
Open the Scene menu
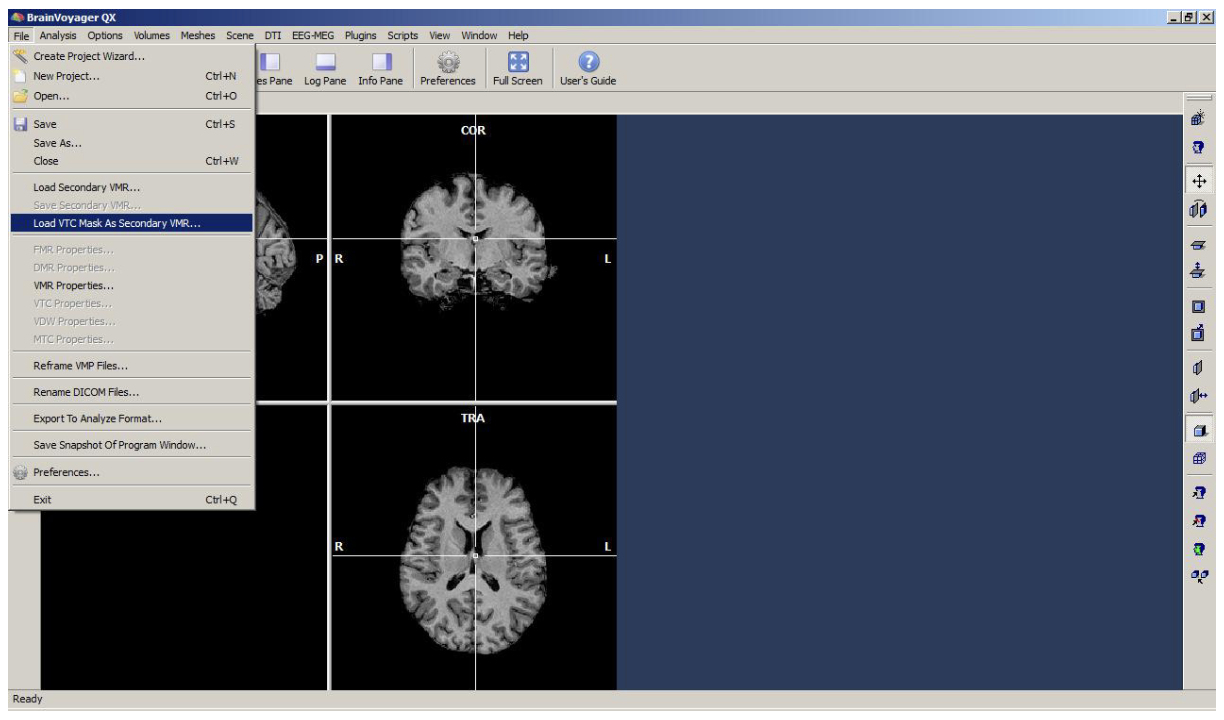240,36
